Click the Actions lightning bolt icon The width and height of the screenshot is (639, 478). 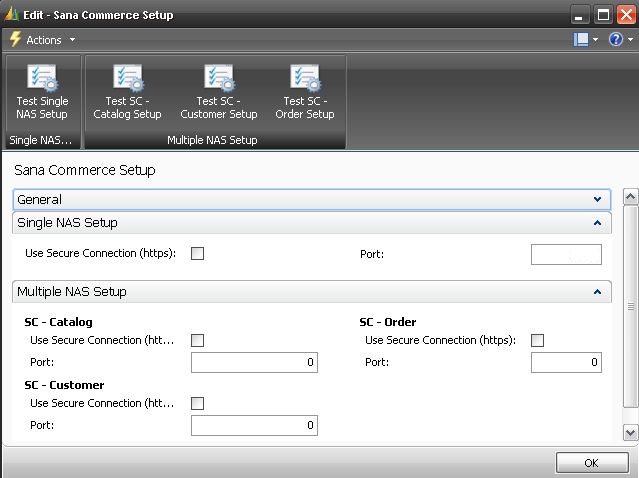[x=15, y=40]
